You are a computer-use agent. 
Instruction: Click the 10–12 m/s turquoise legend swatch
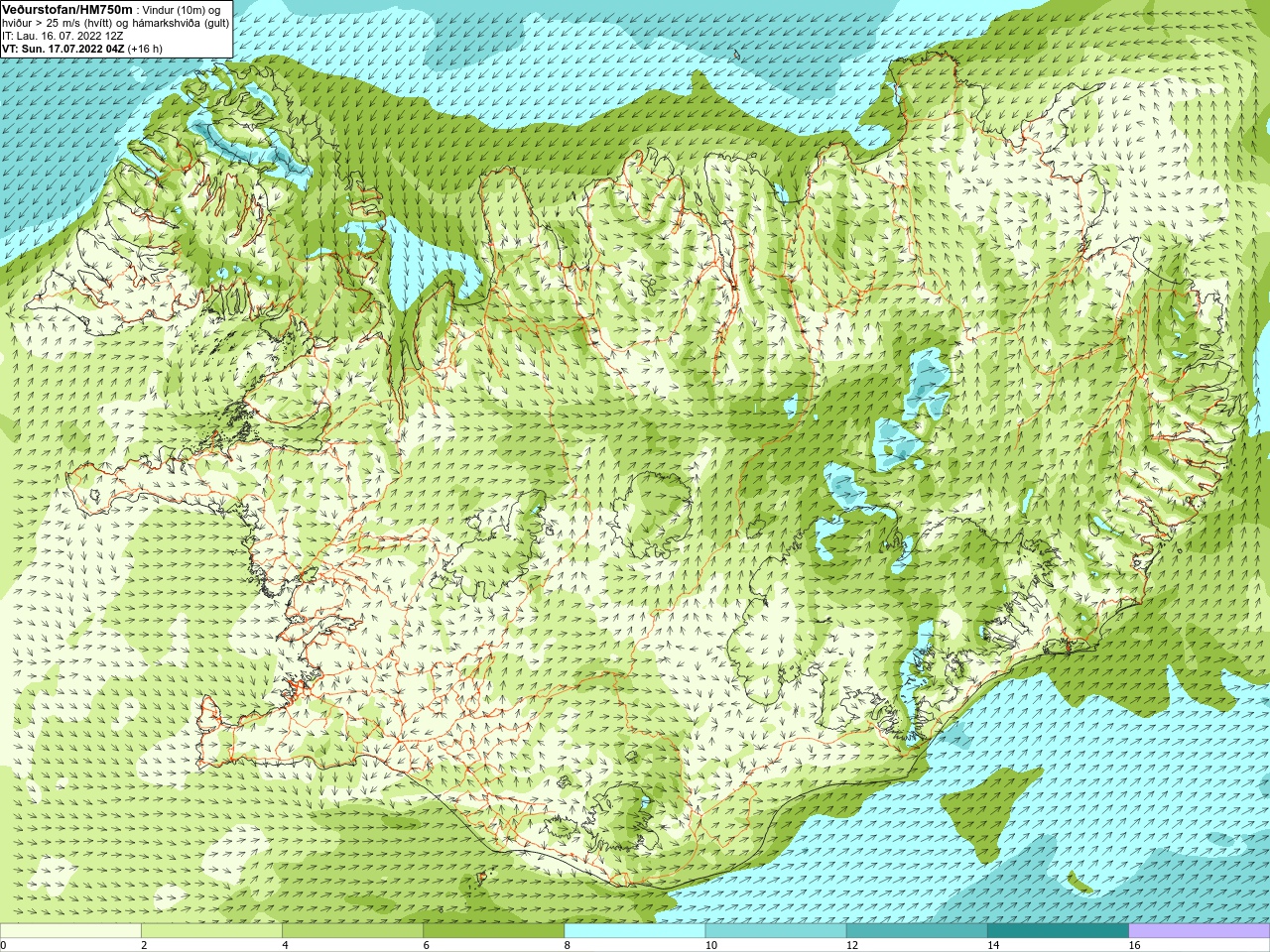(776, 931)
